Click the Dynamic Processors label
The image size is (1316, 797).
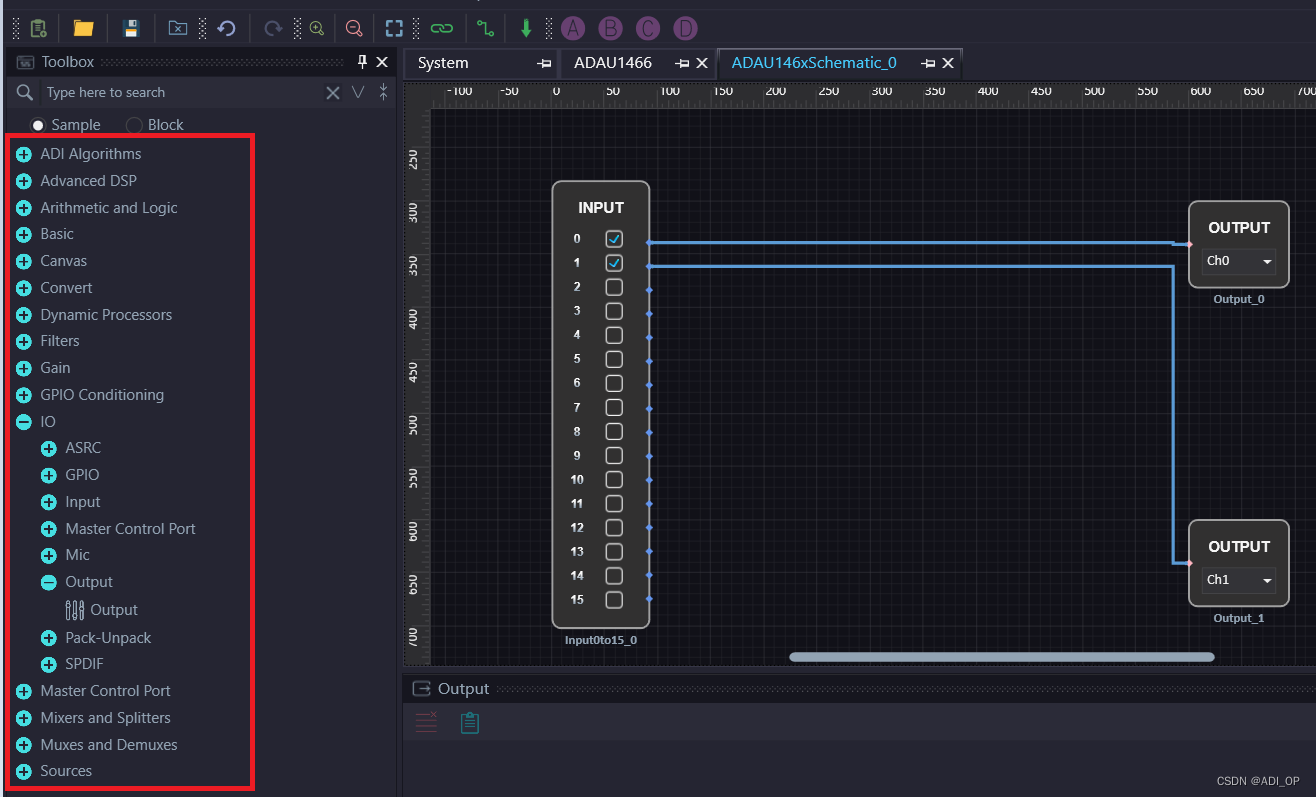106,315
